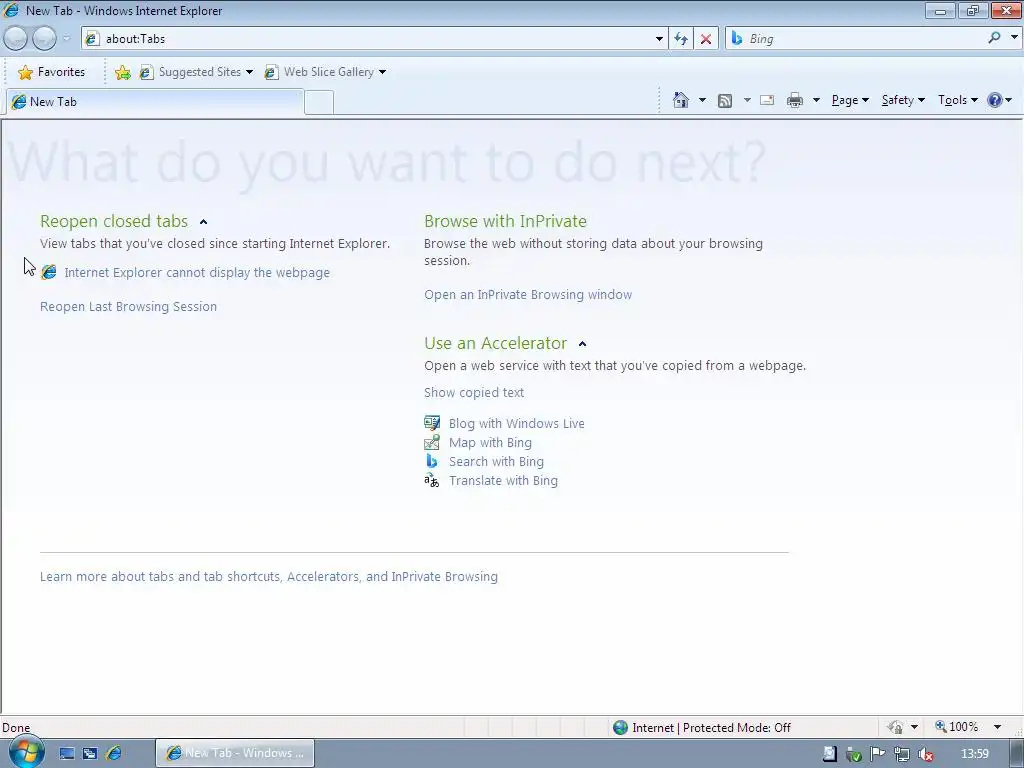Collapse the Reopen closed tabs section
The width and height of the screenshot is (1024, 768).
[x=203, y=222]
